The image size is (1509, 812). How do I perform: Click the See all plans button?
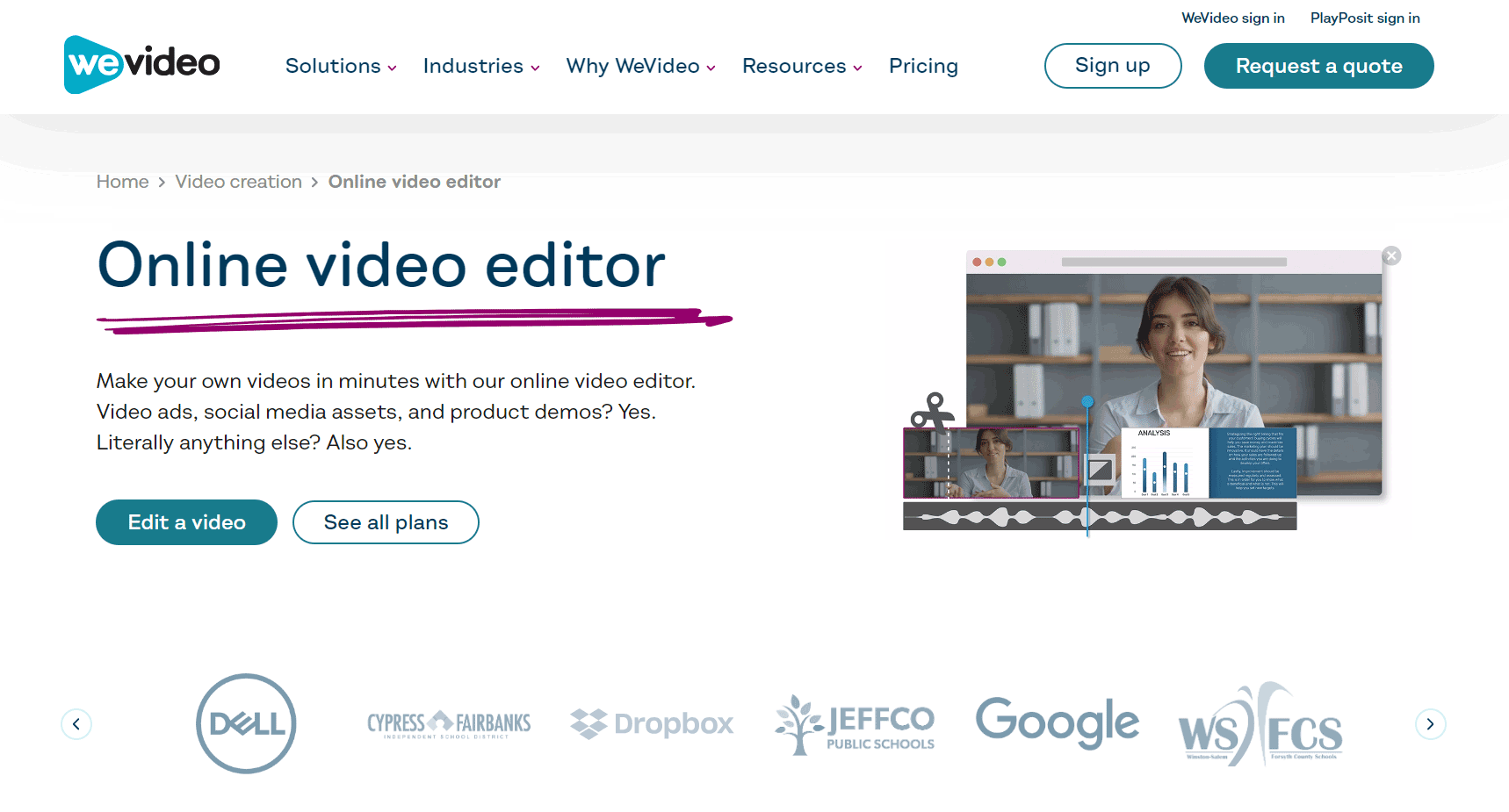coord(386,522)
